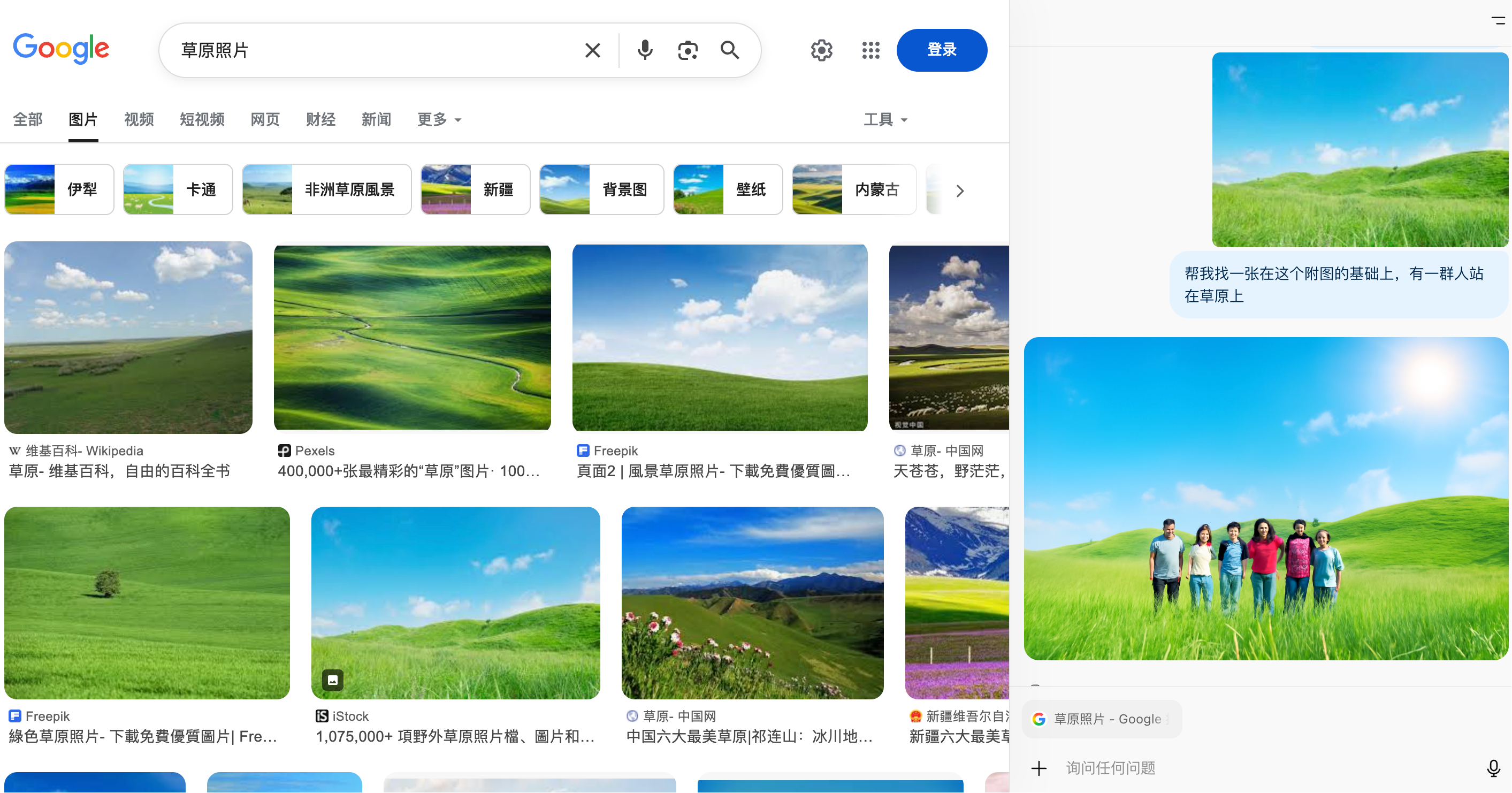Open the Google apps grid
Image resolution: width=1512 pixels, height=793 pixels.
point(870,50)
